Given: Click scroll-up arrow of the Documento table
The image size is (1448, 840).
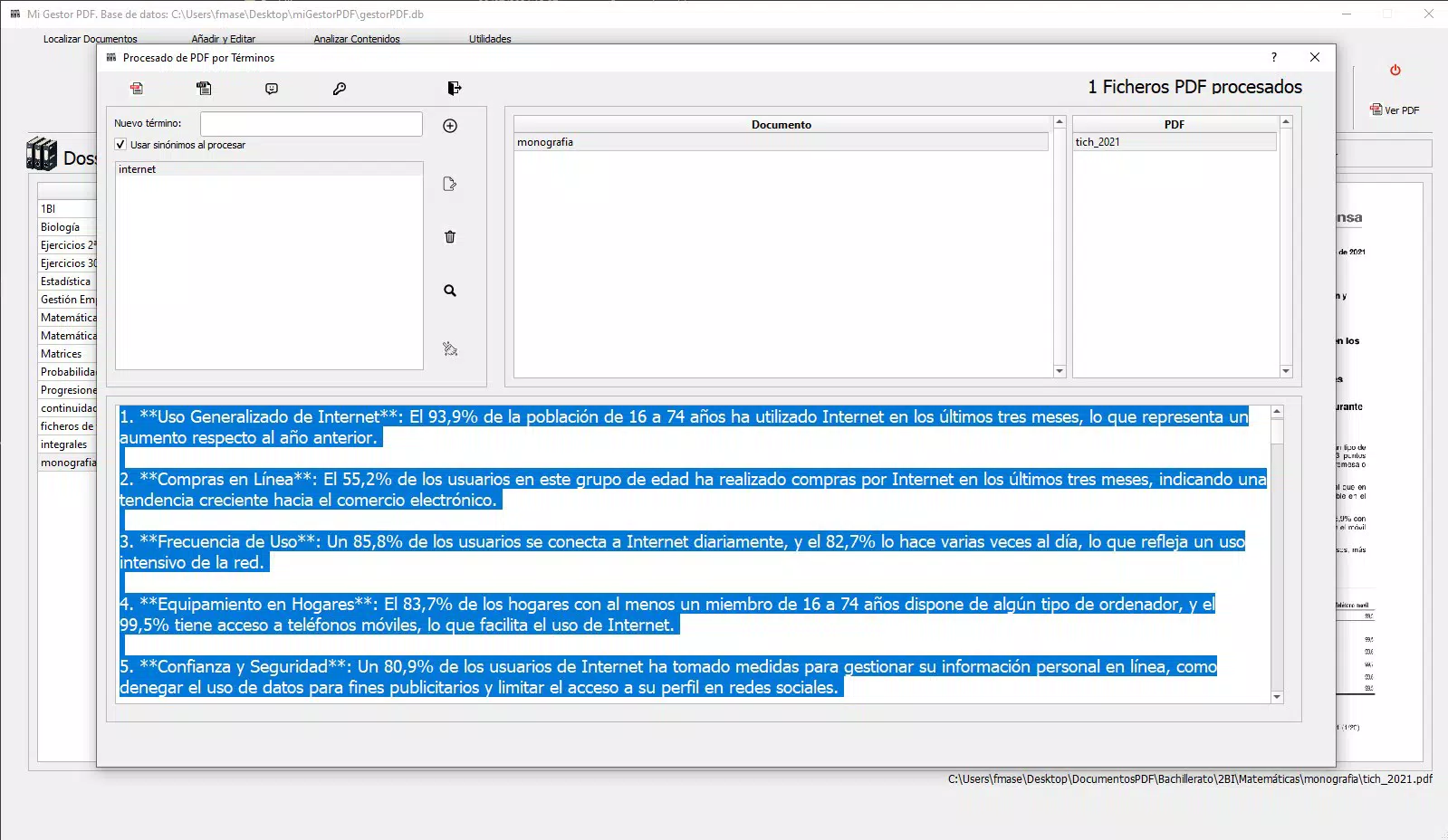Looking at the screenshot, I should (x=1060, y=121).
